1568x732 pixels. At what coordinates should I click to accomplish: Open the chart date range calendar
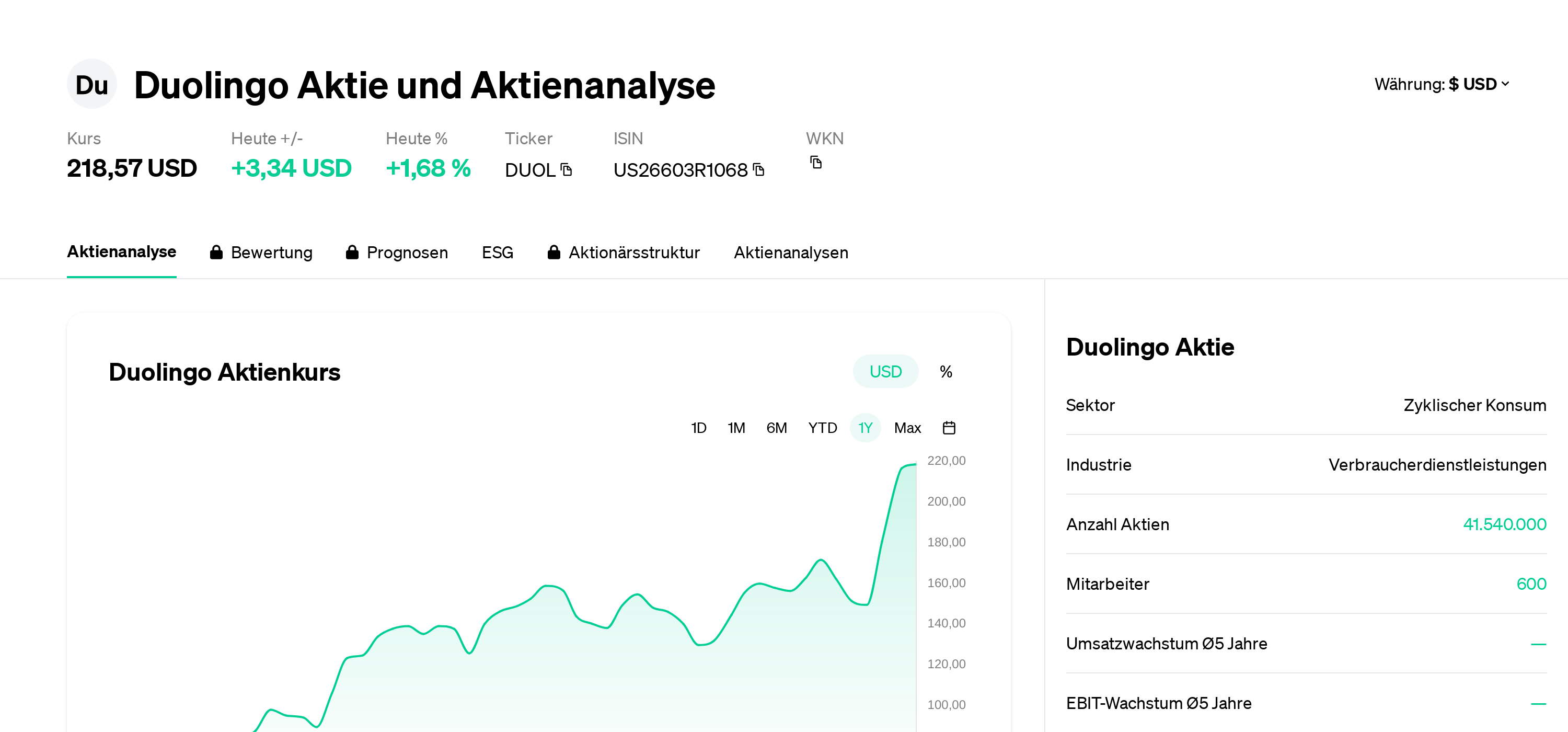click(x=948, y=428)
